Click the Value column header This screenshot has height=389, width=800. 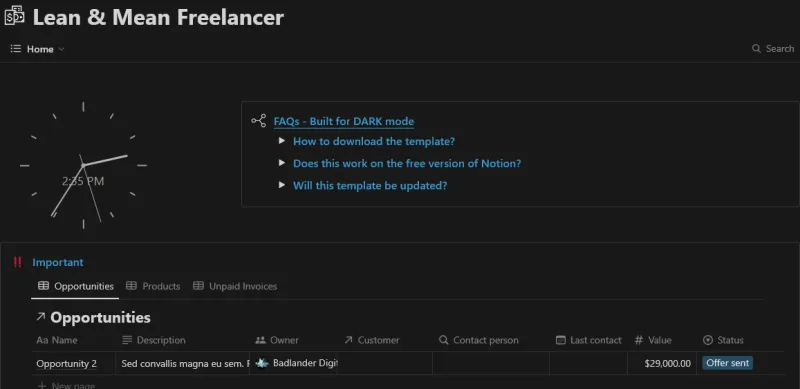point(653,340)
